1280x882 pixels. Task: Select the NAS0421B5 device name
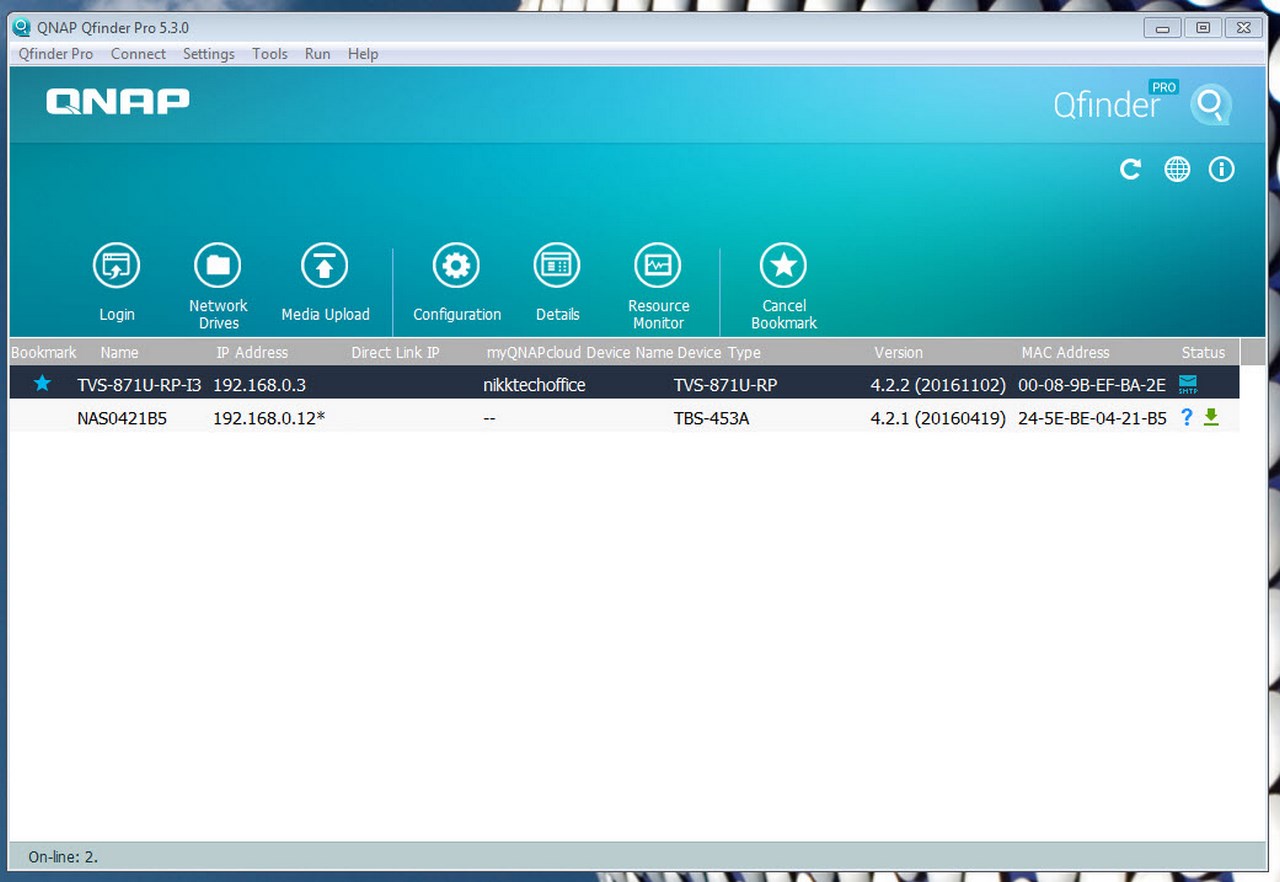tap(122, 418)
